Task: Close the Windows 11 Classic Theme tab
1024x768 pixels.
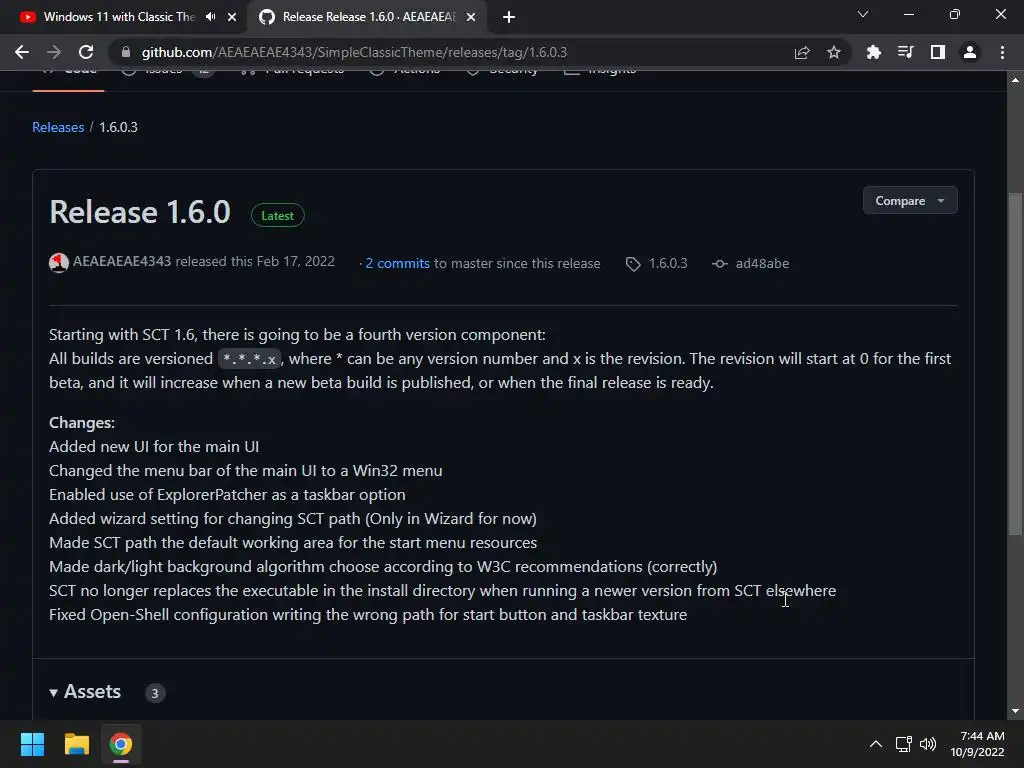Action: [232, 17]
